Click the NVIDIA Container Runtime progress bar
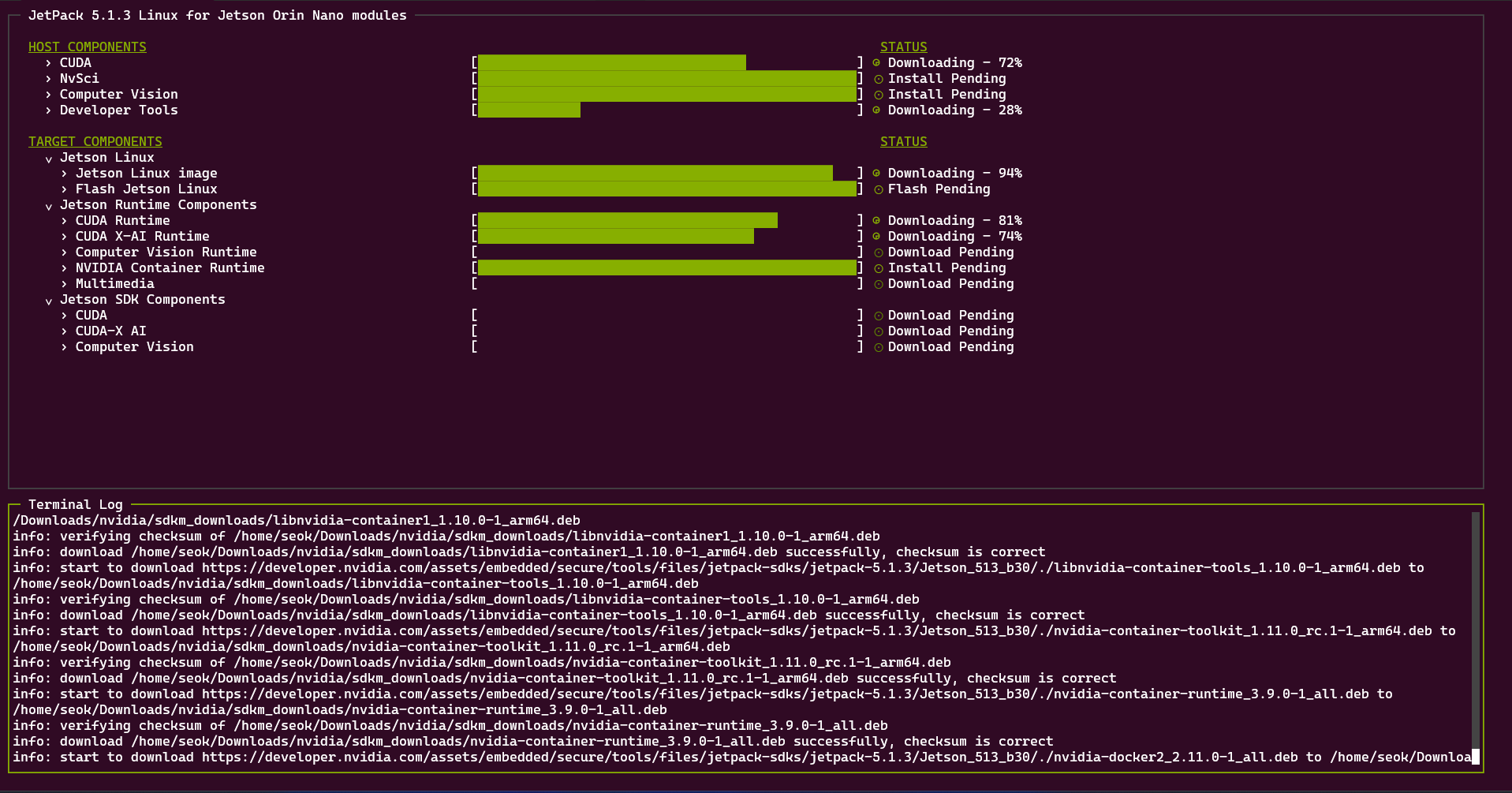The image size is (1512, 793). pos(667,267)
